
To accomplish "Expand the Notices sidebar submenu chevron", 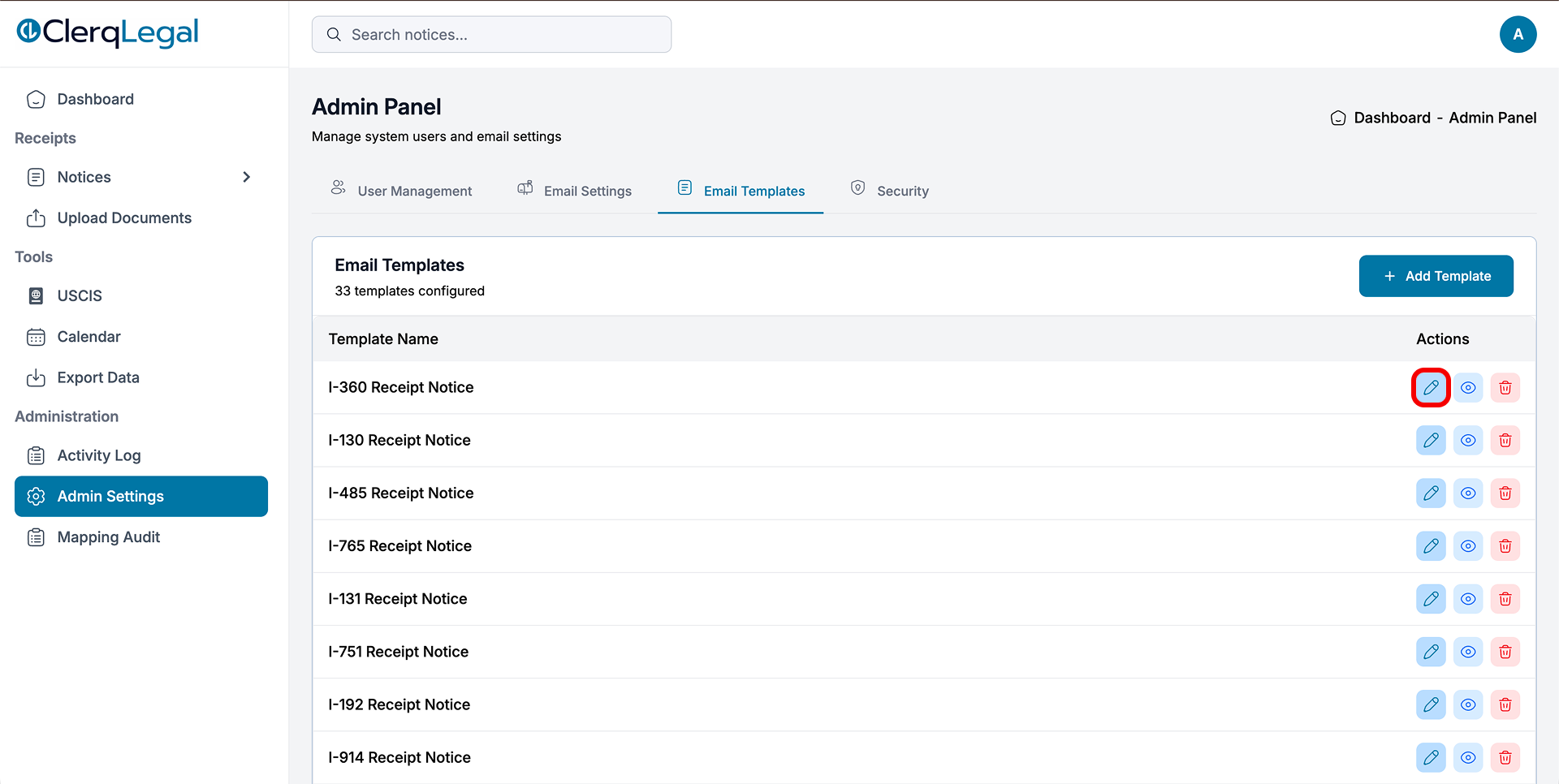I will point(247,177).
